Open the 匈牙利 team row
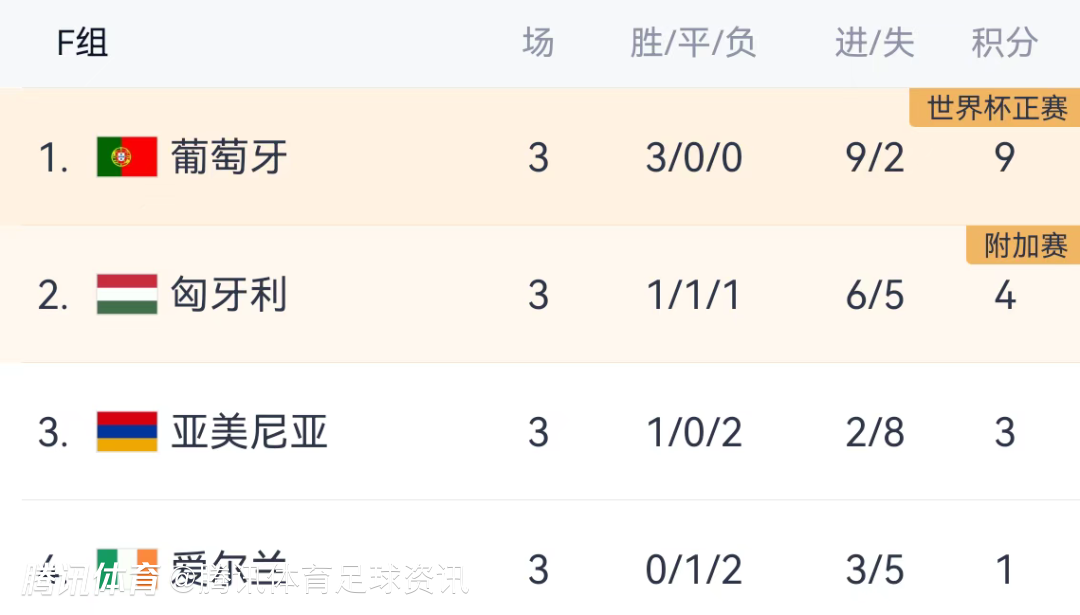The image size is (1080, 615). [x=229, y=295]
